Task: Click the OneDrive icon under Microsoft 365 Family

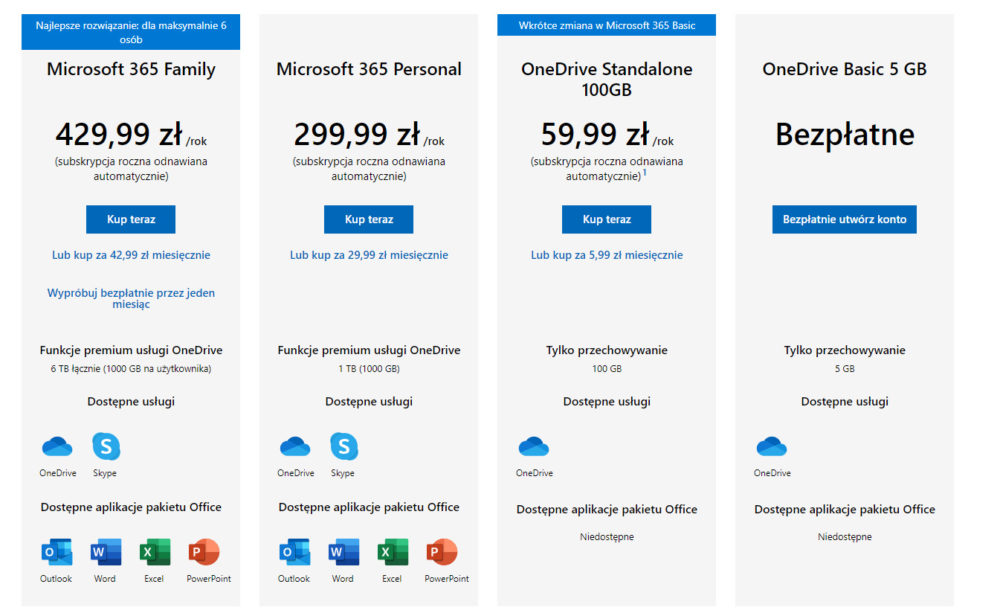Action: [x=57, y=447]
